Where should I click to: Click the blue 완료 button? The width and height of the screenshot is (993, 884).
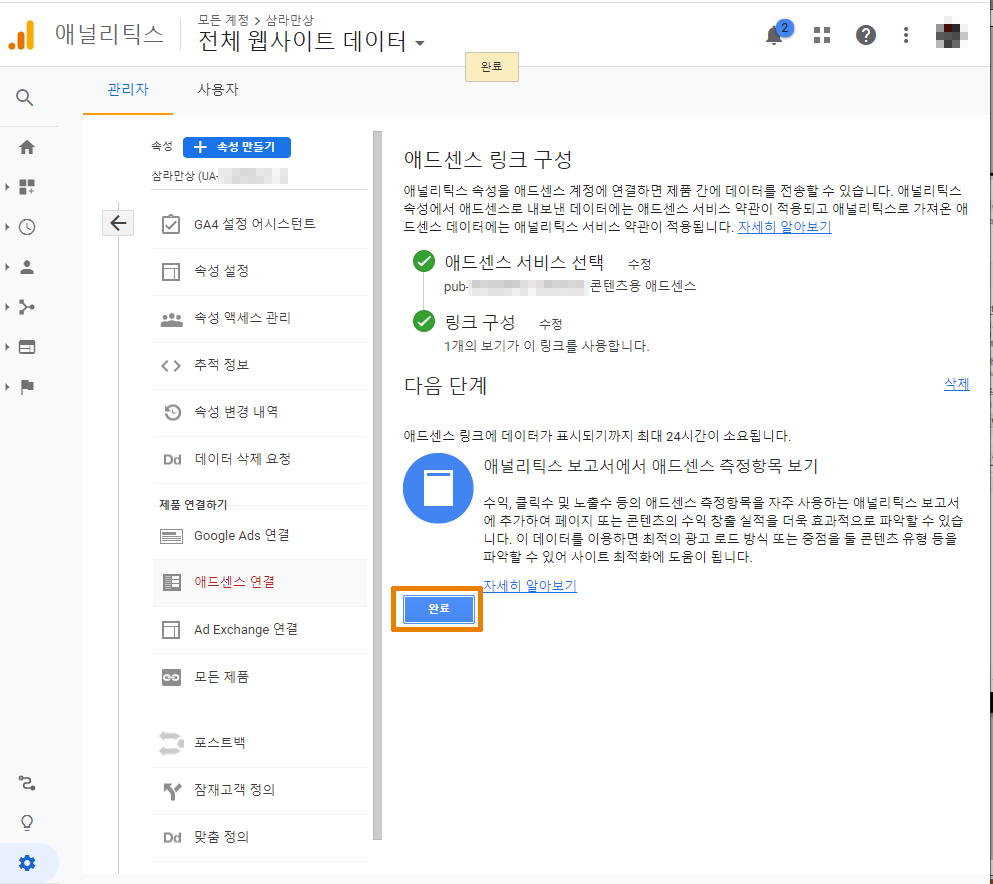438,609
